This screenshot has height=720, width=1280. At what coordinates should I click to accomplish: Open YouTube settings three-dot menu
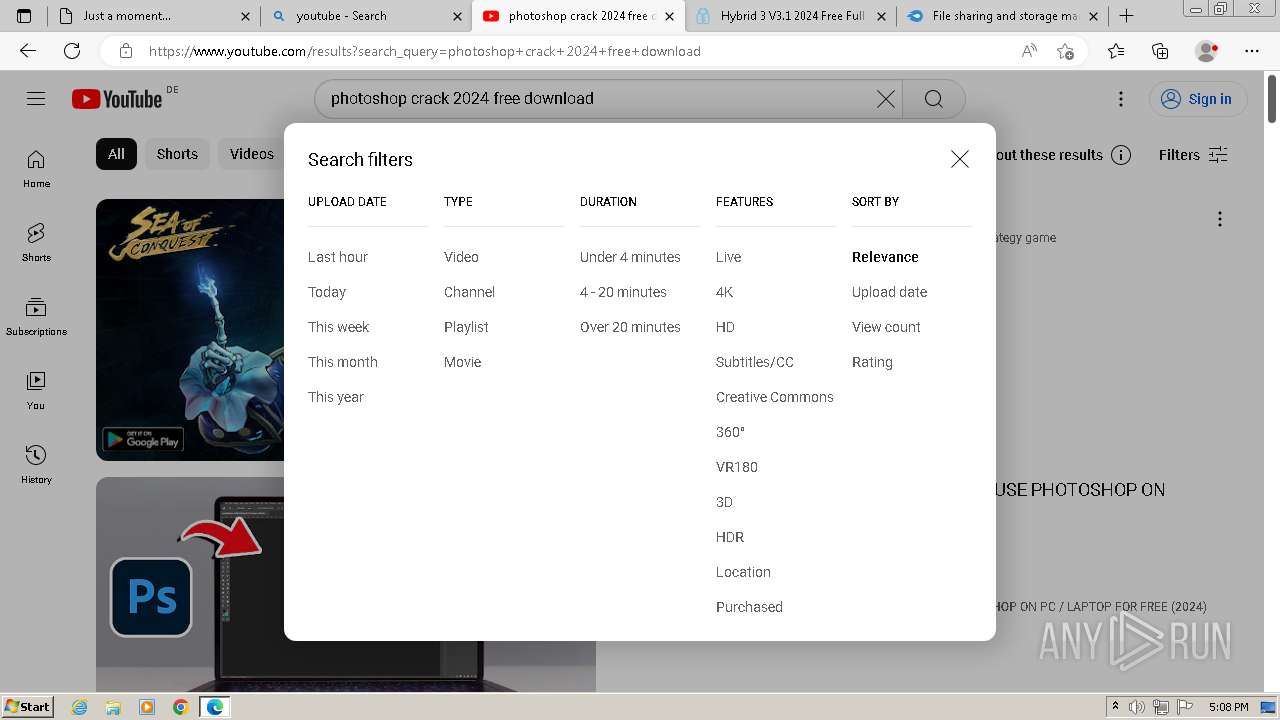1121,99
